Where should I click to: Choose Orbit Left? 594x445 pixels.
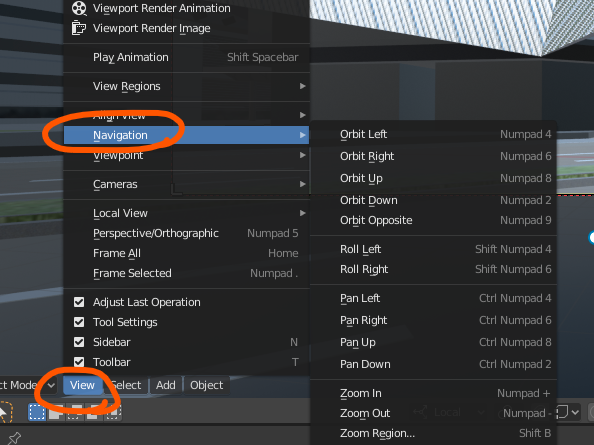coord(433,134)
